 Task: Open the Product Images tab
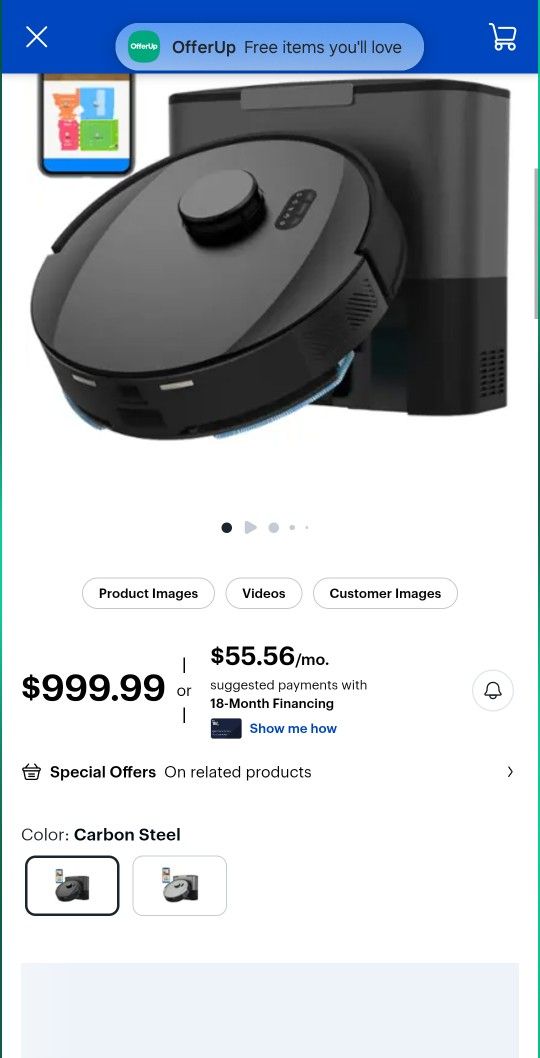point(148,593)
